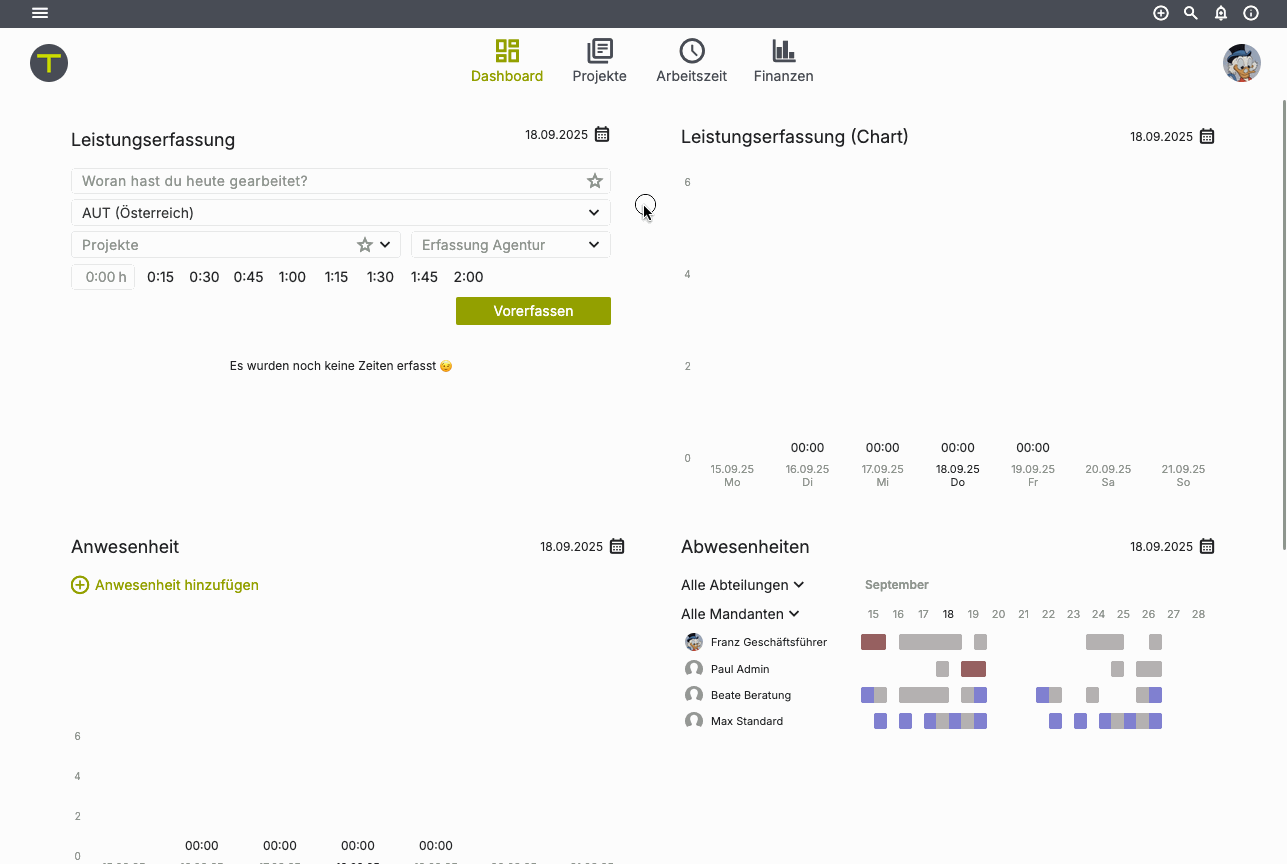Open the hamburger menu in top bar
This screenshot has height=864, width=1287.
pos(40,13)
